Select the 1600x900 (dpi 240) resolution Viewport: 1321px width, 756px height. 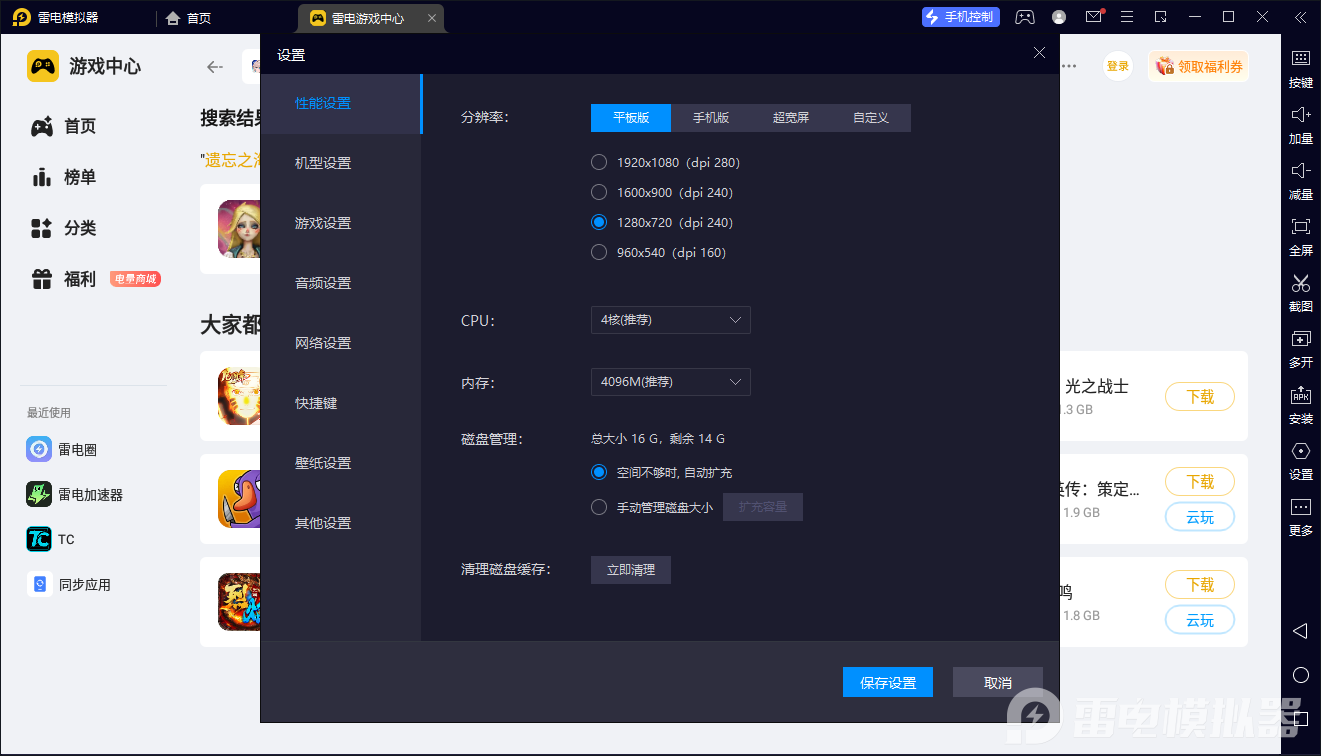[599, 192]
